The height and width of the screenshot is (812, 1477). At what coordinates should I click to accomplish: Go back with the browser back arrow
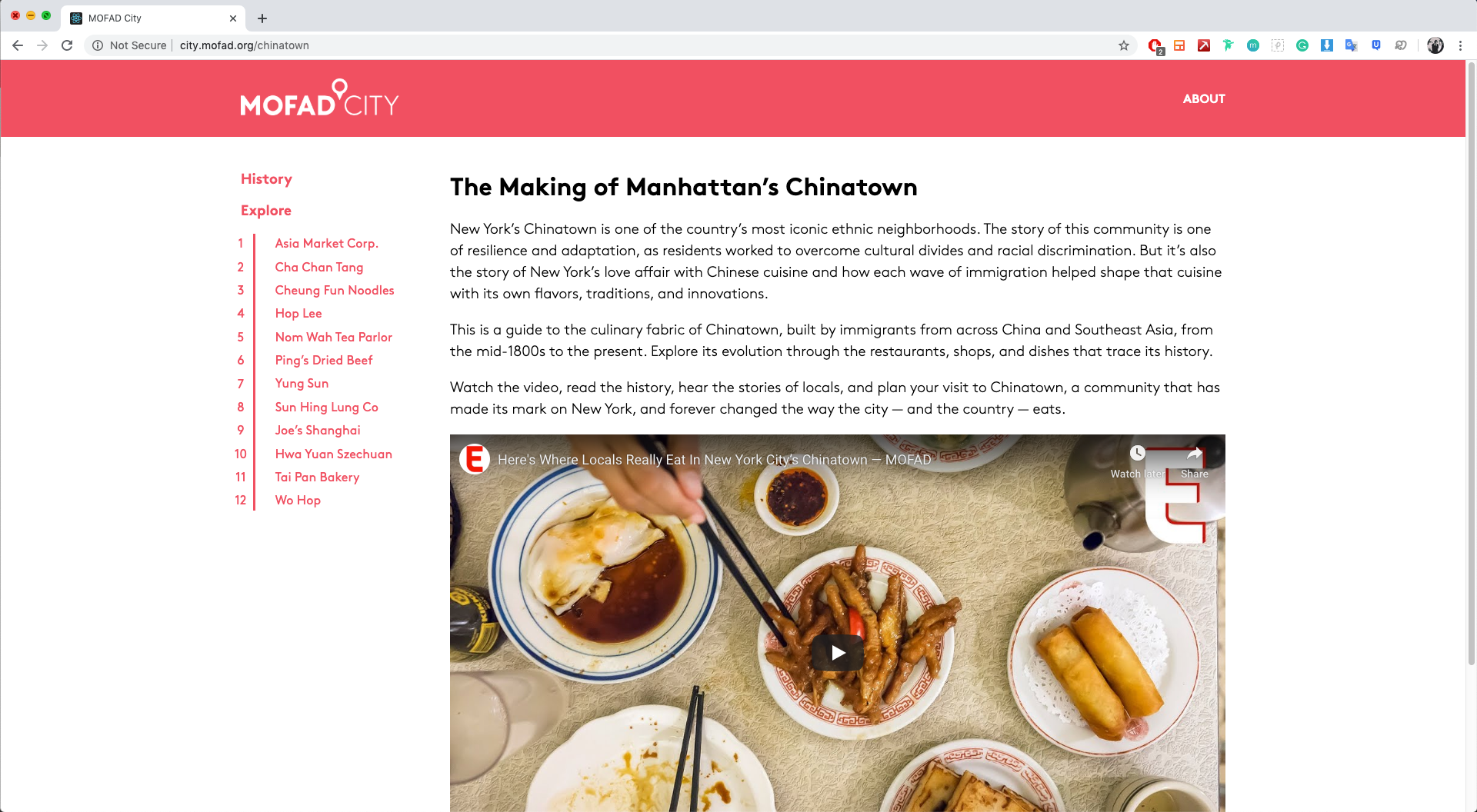(18, 45)
